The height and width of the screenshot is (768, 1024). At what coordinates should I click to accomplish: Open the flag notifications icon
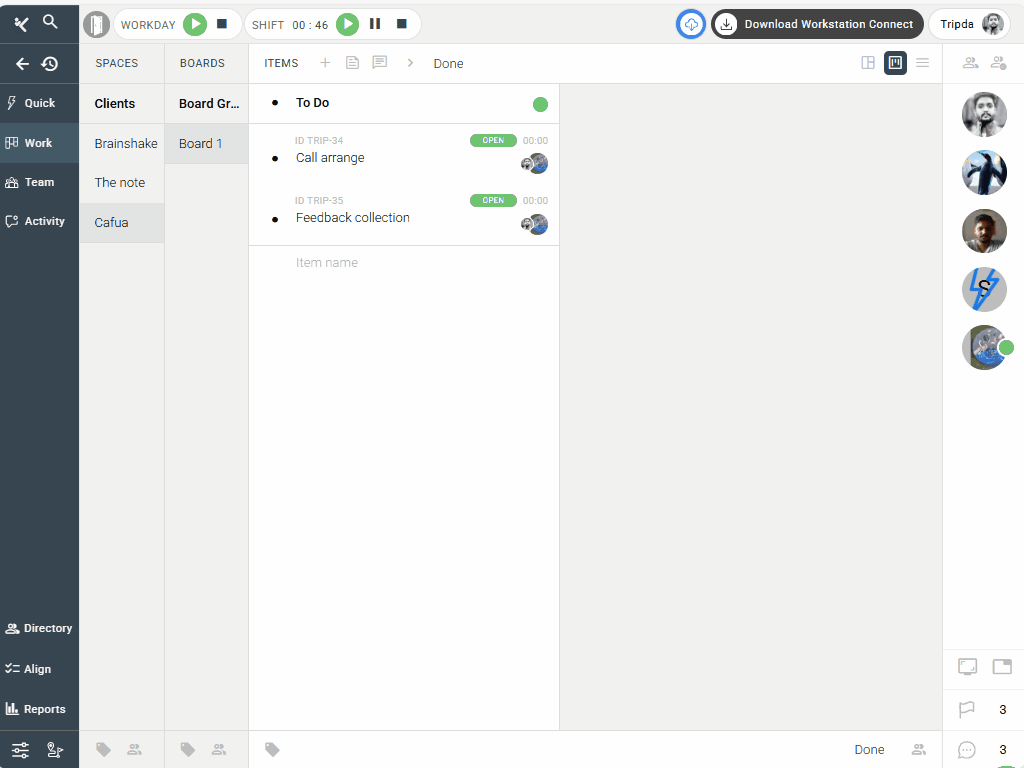967,710
